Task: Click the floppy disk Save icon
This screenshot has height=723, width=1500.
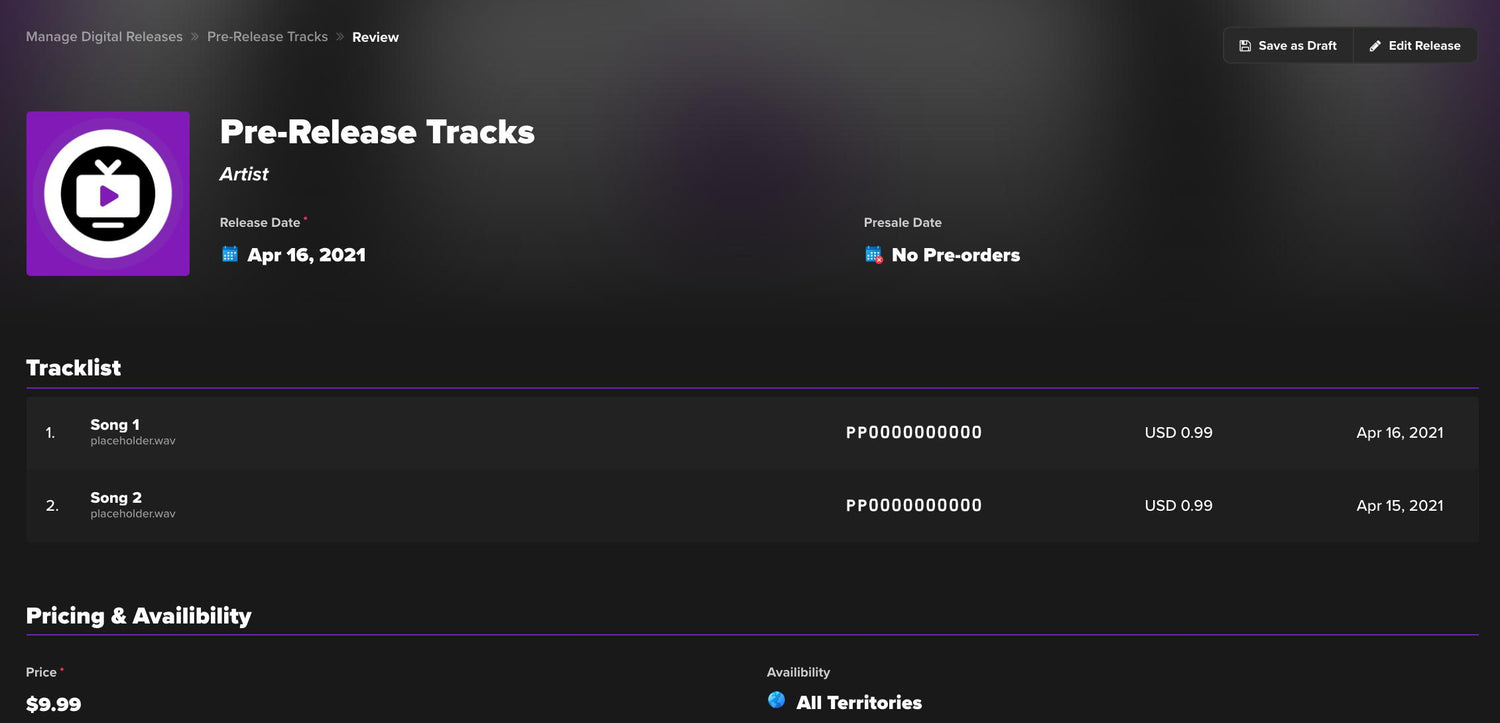Action: point(1245,46)
